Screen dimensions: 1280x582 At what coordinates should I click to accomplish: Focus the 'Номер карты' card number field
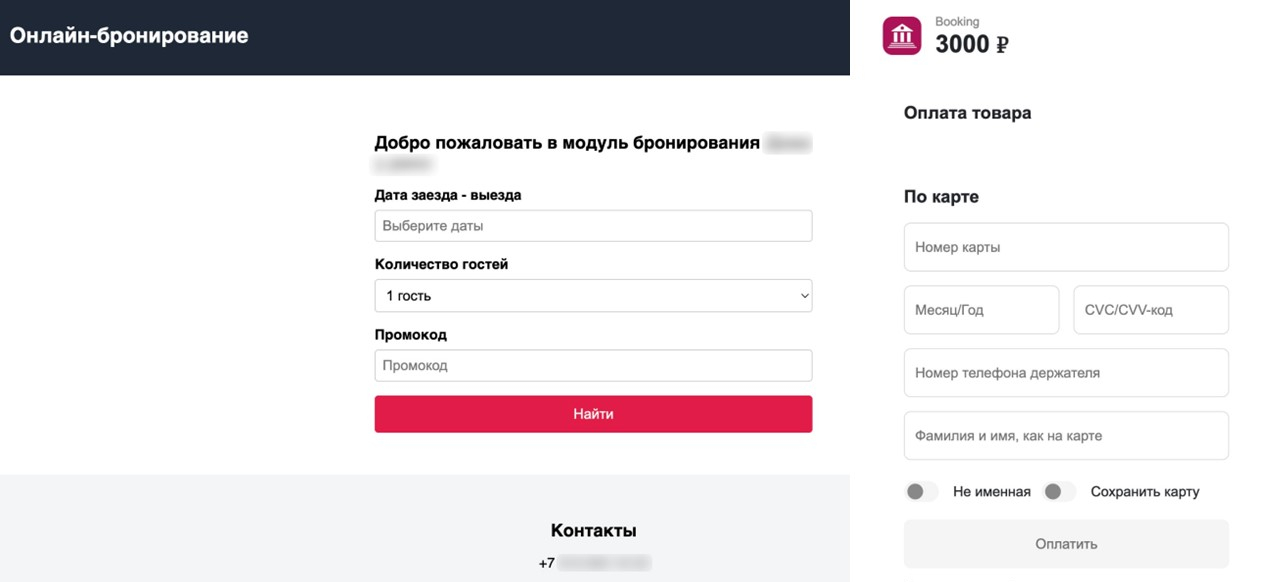1066,247
